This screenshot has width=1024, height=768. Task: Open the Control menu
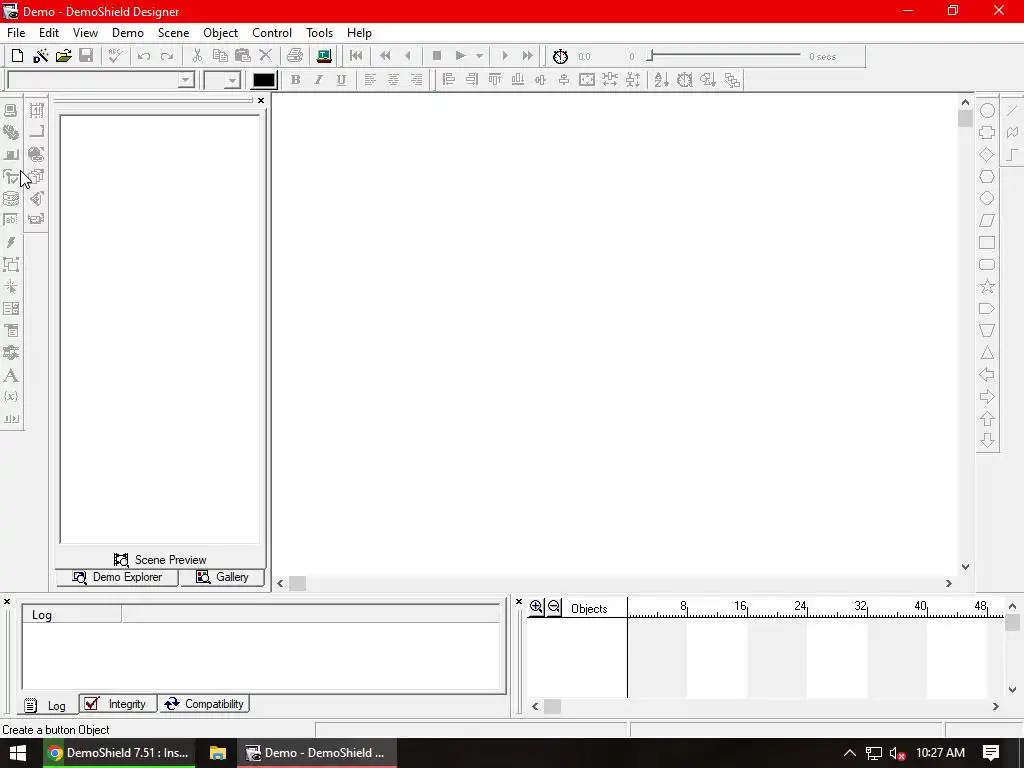tap(272, 33)
